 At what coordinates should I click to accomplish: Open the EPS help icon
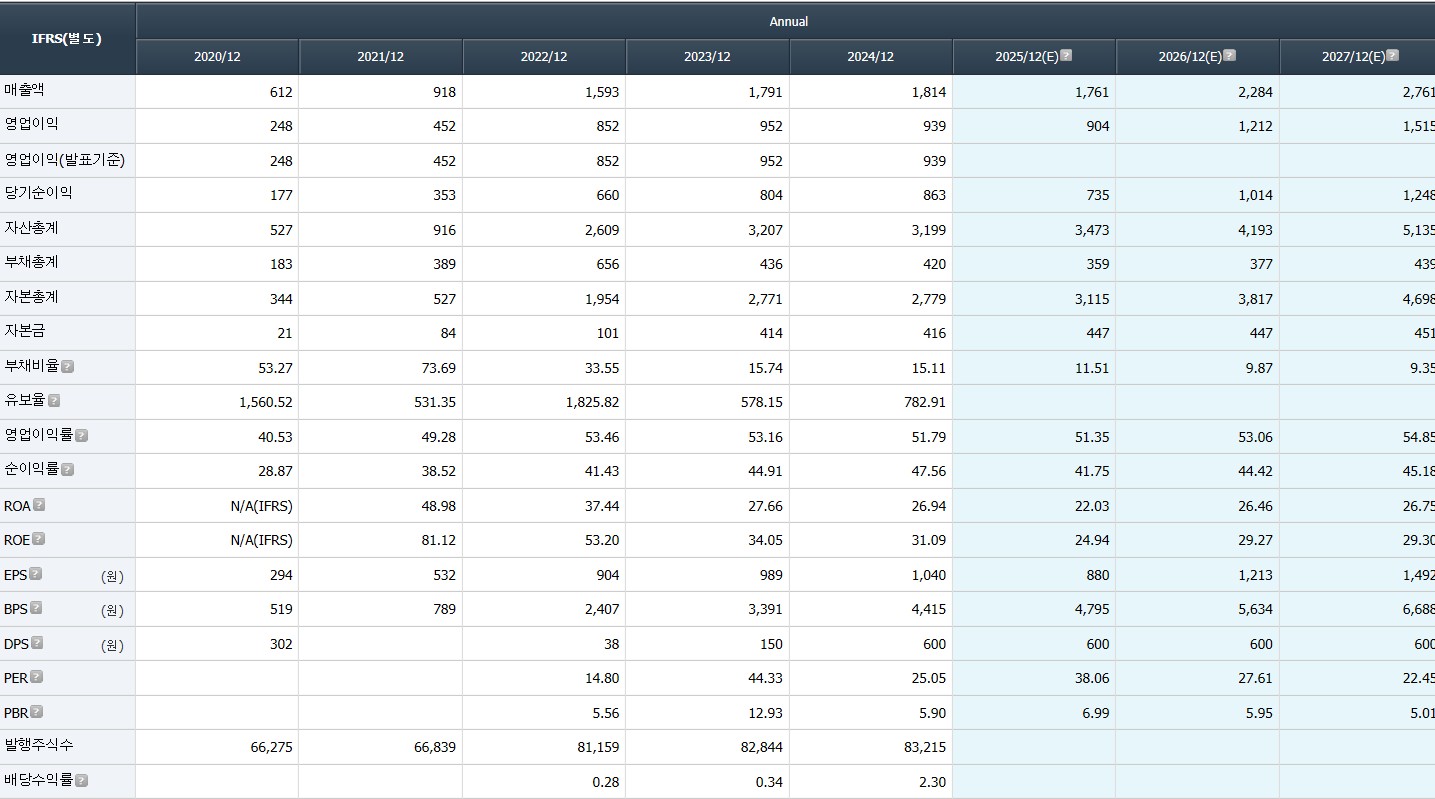coord(35,573)
